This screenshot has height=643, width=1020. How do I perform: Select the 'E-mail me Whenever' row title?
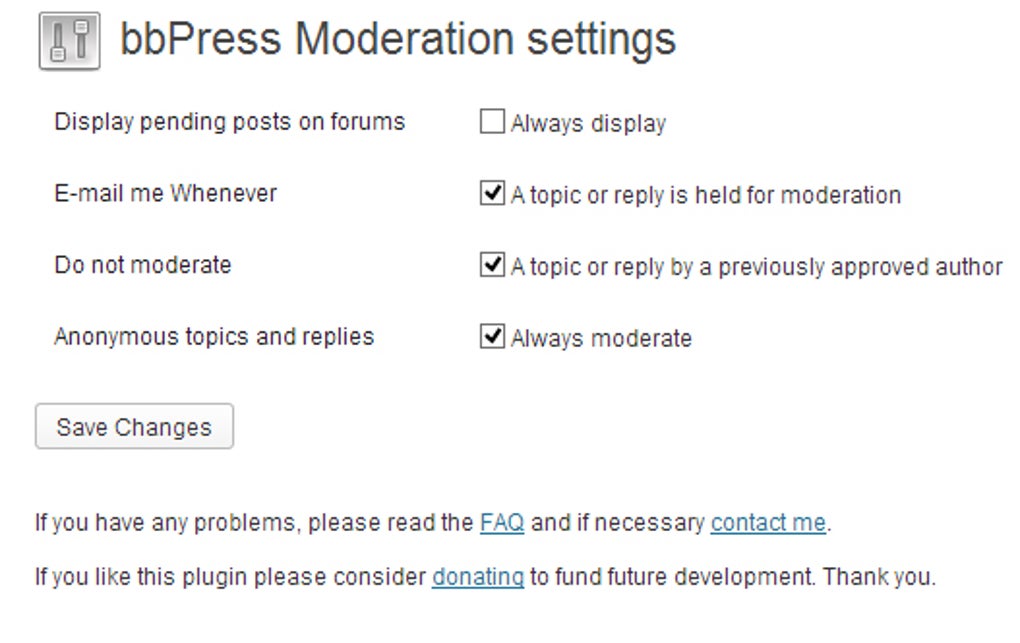(165, 193)
